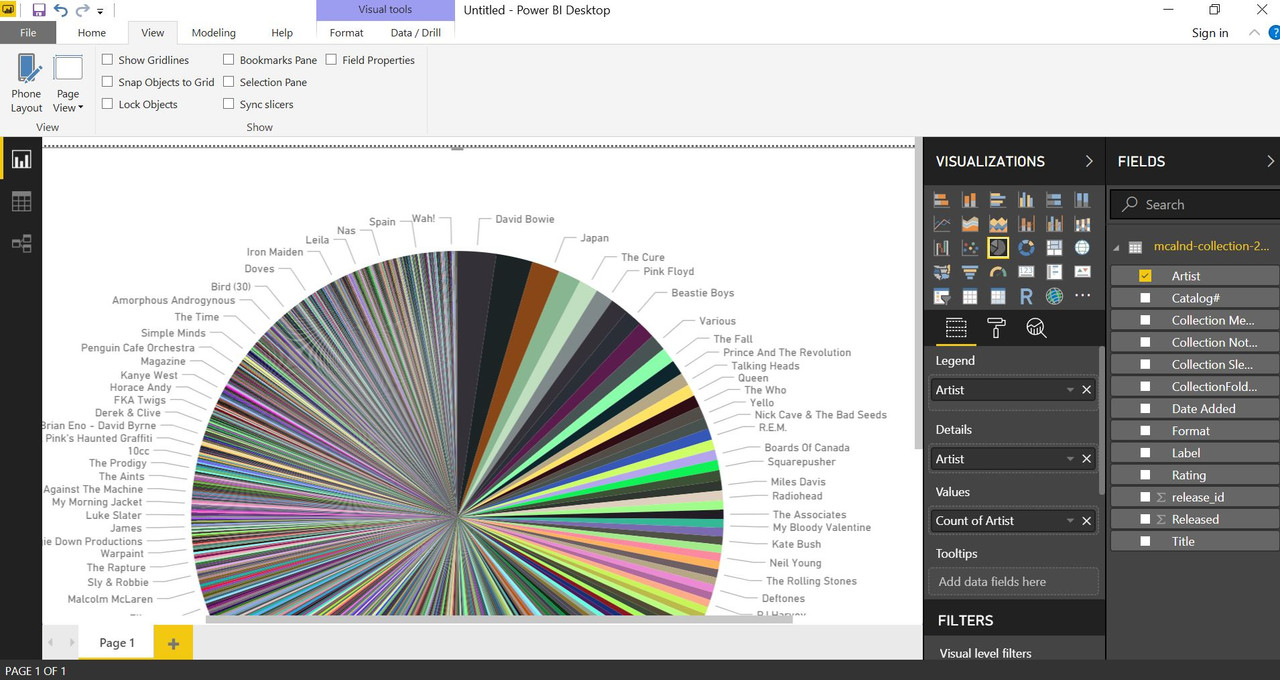Enable Snap Objects to Grid checkbox
1280x680 pixels.
108,82
